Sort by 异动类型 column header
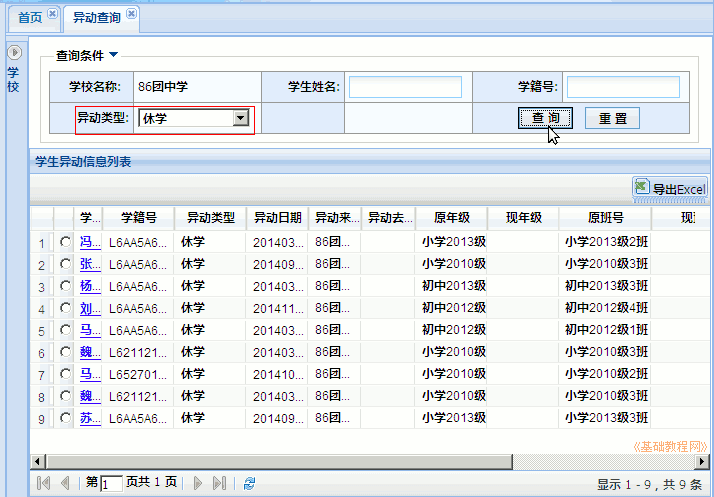This screenshot has height=497, width=714. pyautogui.click(x=210, y=218)
